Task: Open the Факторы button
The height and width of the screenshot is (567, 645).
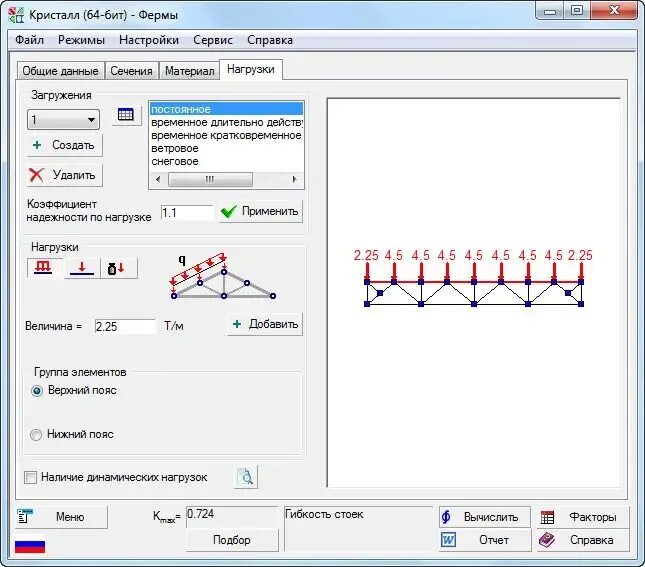Action: [583, 517]
